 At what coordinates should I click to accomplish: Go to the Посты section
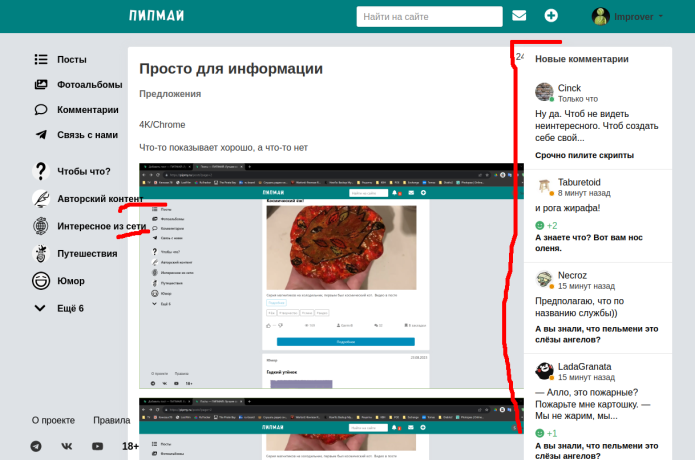point(71,59)
